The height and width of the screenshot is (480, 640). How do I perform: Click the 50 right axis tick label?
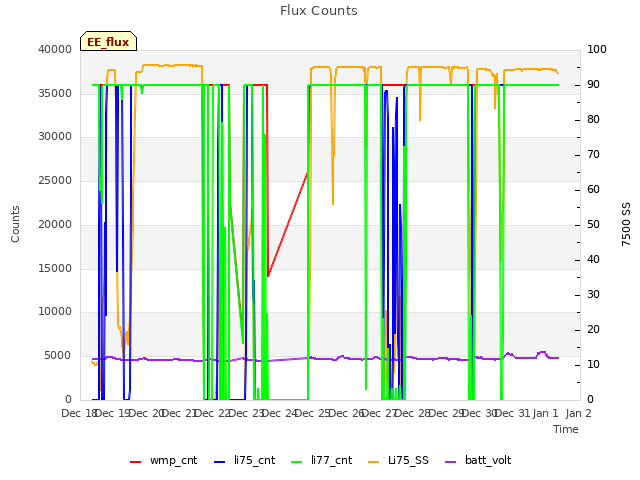tap(593, 224)
